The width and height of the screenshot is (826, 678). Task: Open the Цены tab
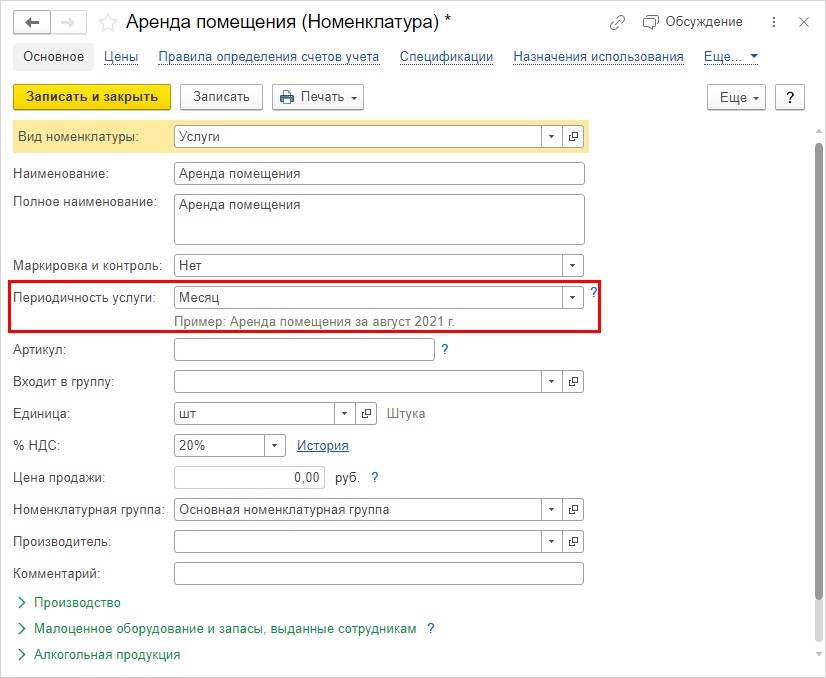[121, 57]
